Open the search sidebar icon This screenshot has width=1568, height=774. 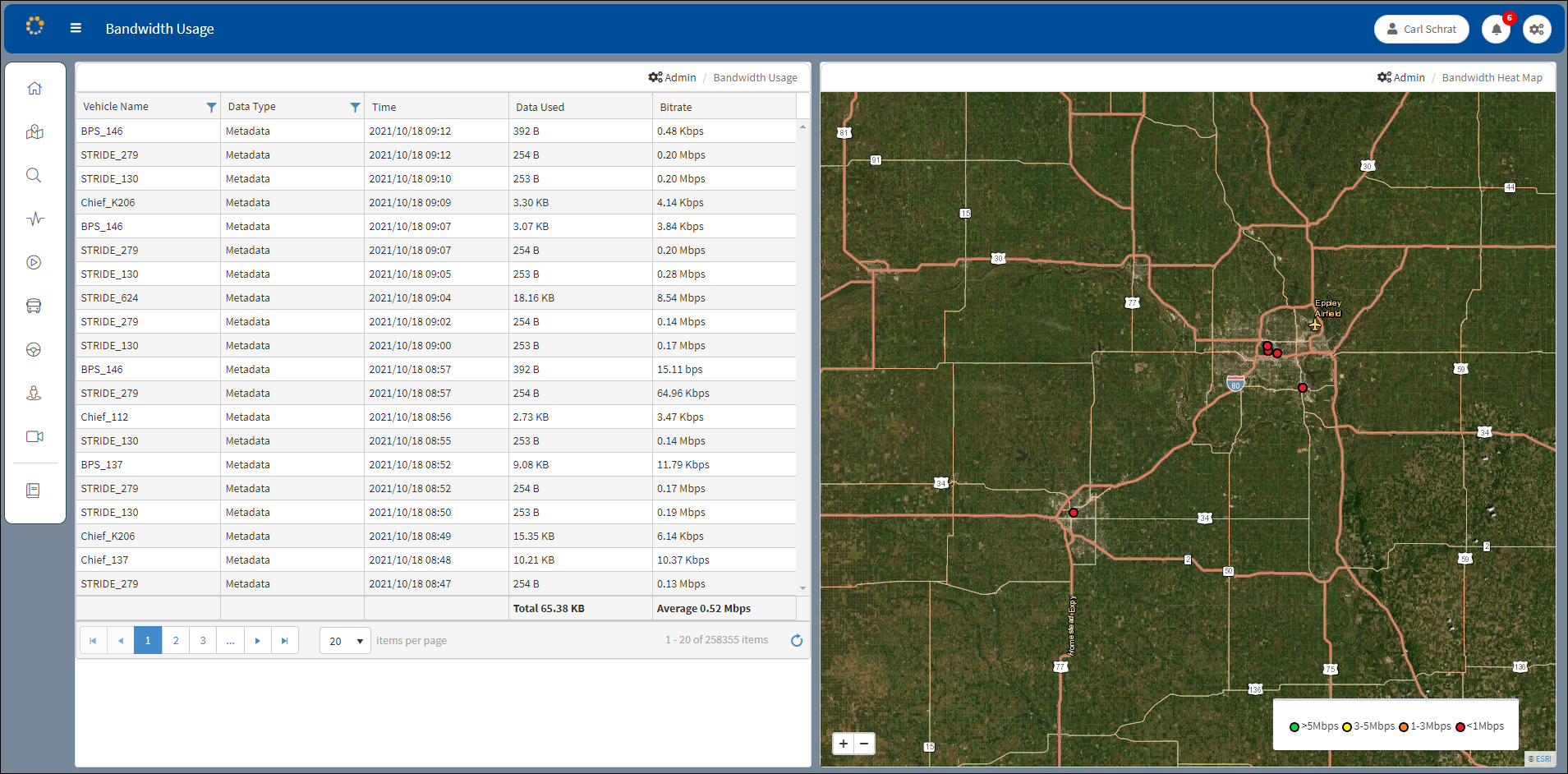click(x=34, y=175)
